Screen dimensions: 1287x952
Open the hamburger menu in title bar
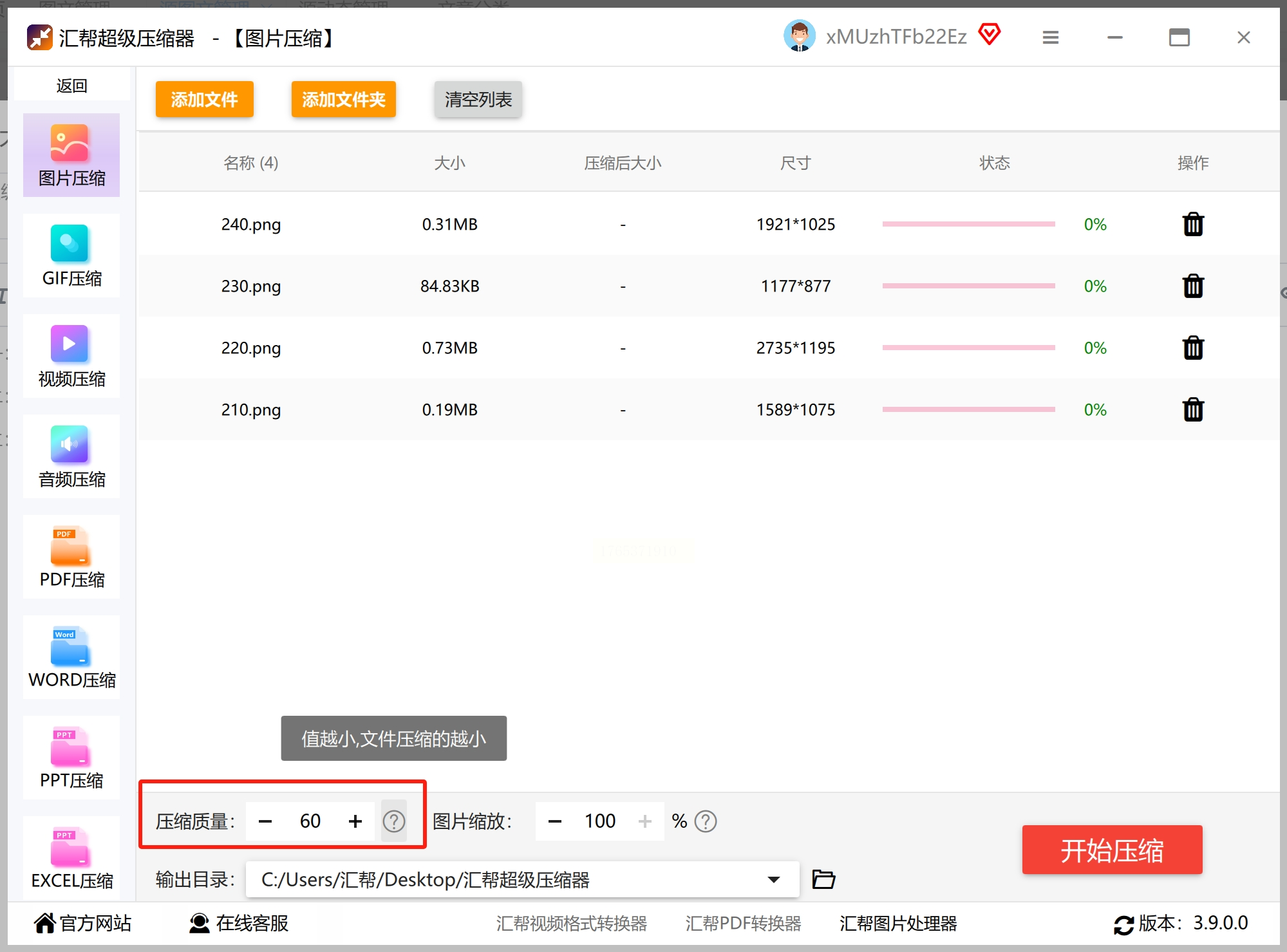coord(1051,37)
